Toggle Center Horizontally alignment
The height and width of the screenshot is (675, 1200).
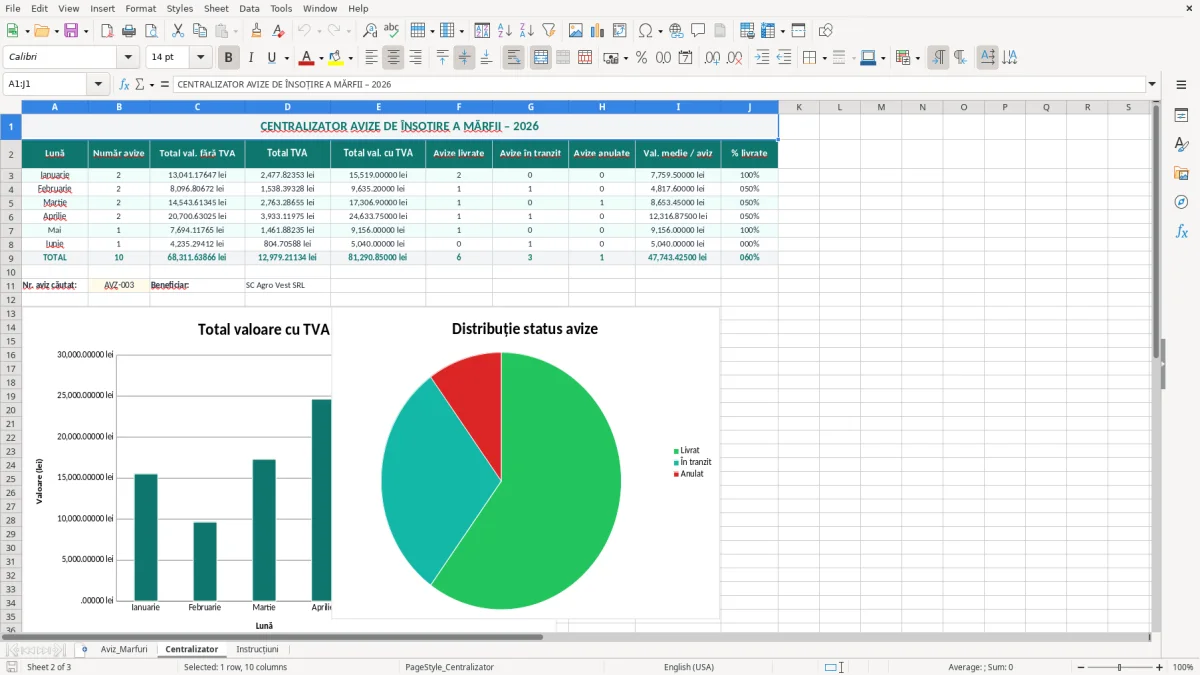click(x=393, y=58)
